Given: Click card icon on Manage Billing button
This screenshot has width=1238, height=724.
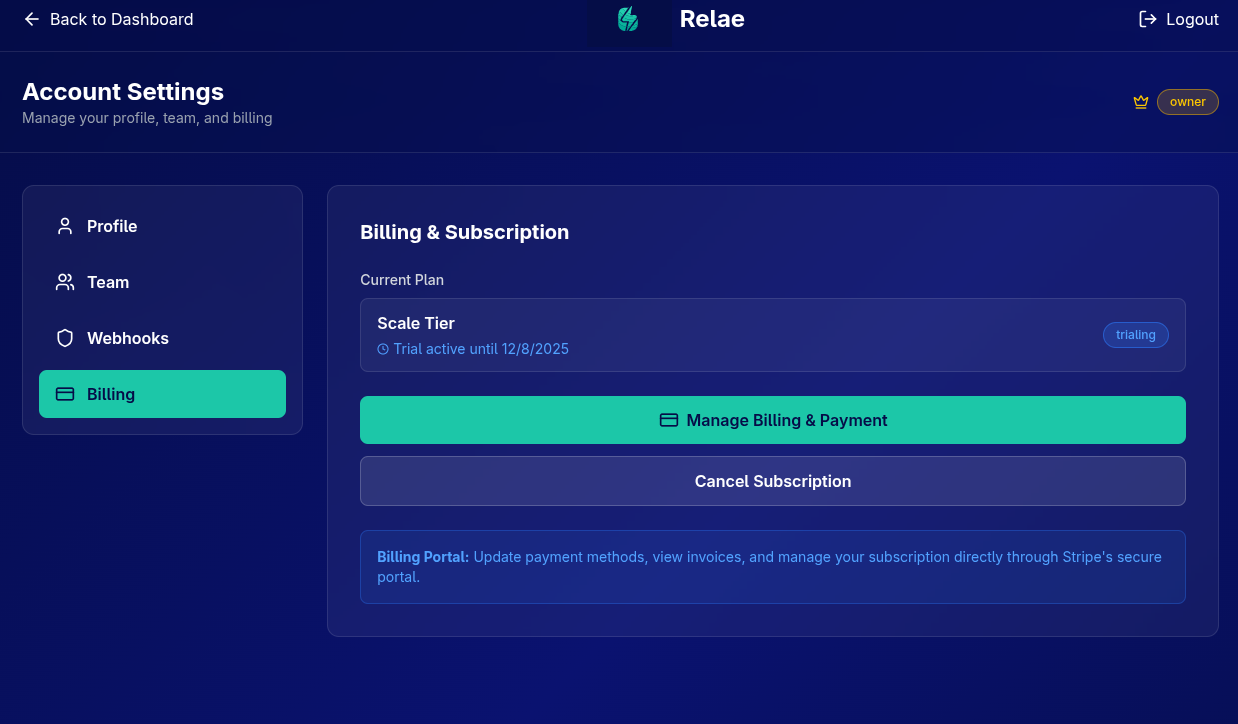Looking at the screenshot, I should pyautogui.click(x=669, y=420).
